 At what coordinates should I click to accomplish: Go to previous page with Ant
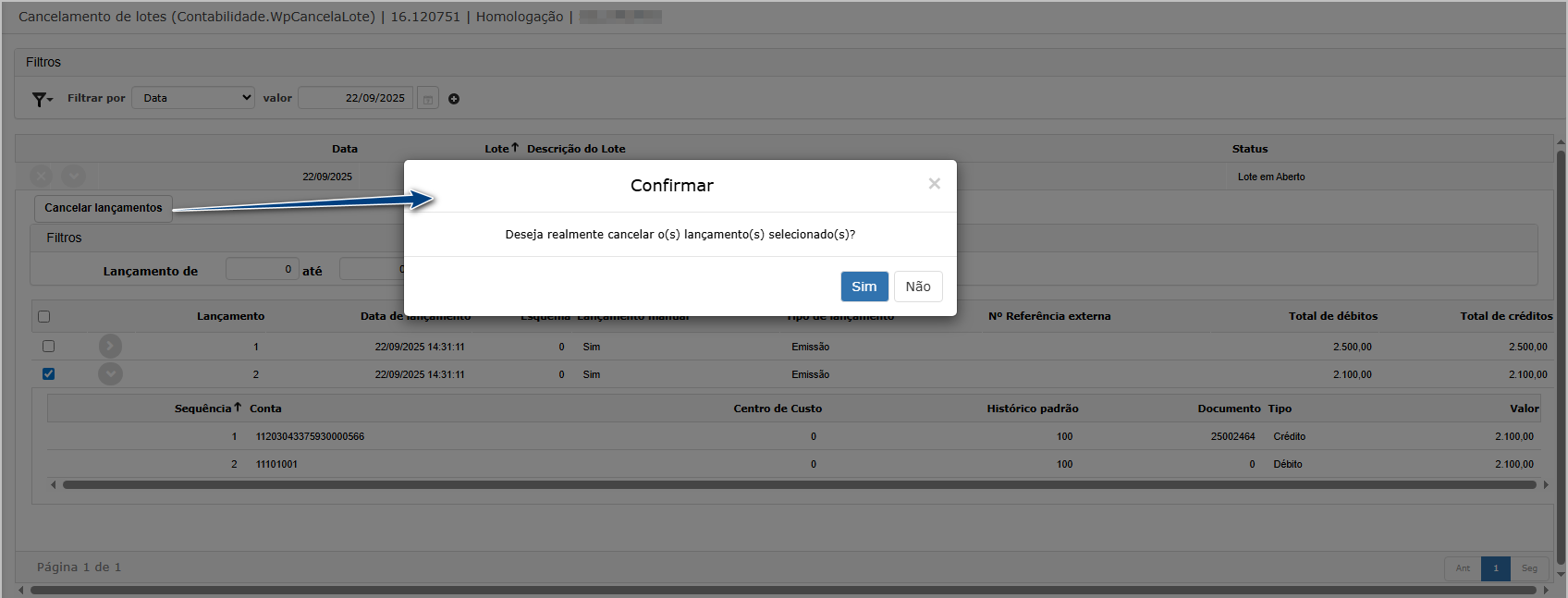[1463, 568]
